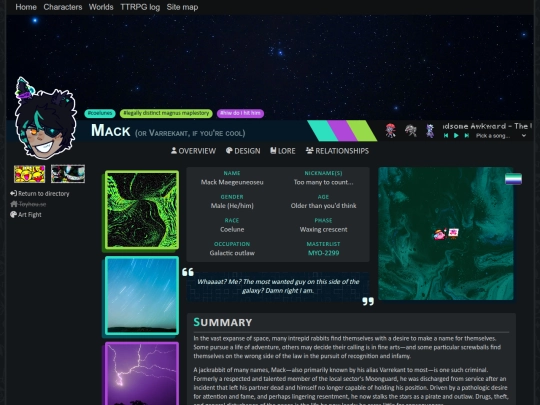Screen dimensions: 540x405
Task: Click the teal stripe color swatch
Action: pyautogui.click(x=323, y=131)
